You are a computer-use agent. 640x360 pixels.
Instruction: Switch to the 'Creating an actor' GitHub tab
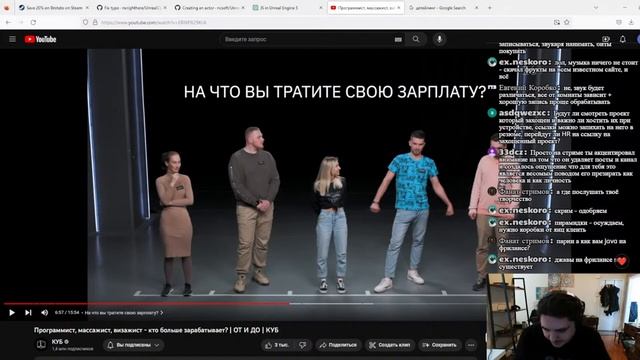209,8
